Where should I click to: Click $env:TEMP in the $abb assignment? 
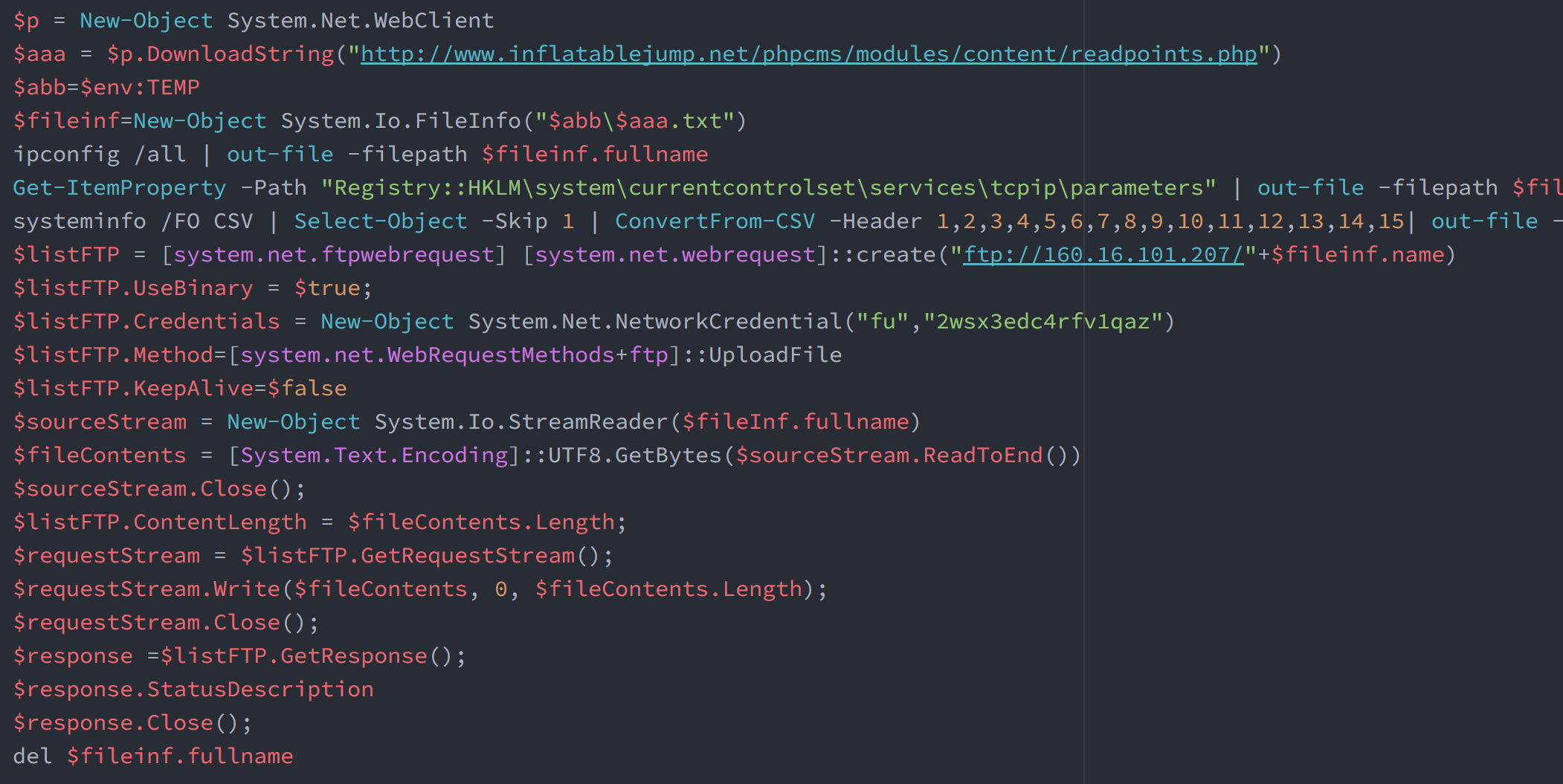pos(140,88)
